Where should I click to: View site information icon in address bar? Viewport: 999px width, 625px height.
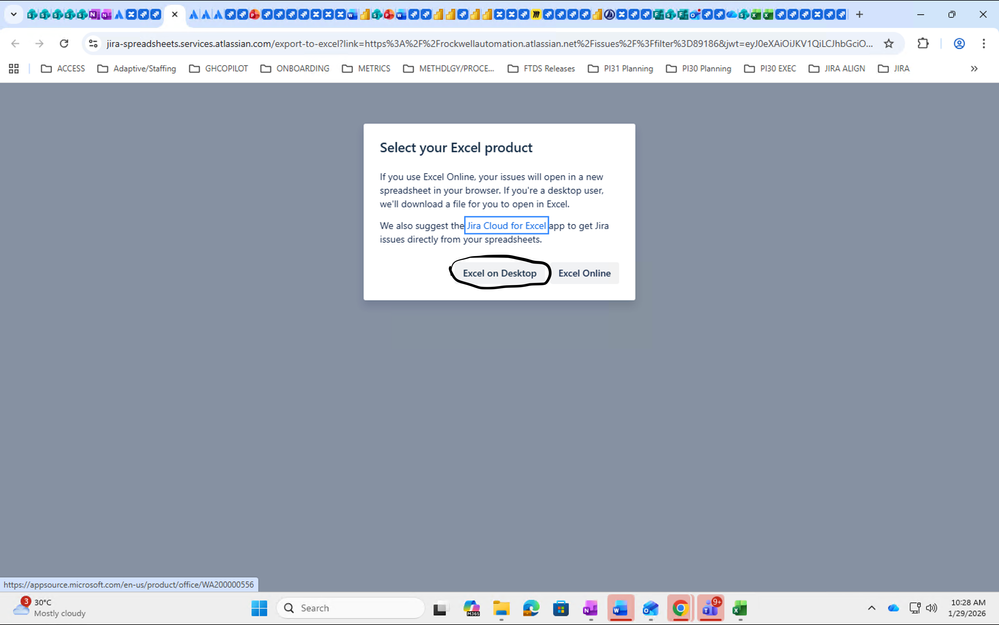pos(93,43)
